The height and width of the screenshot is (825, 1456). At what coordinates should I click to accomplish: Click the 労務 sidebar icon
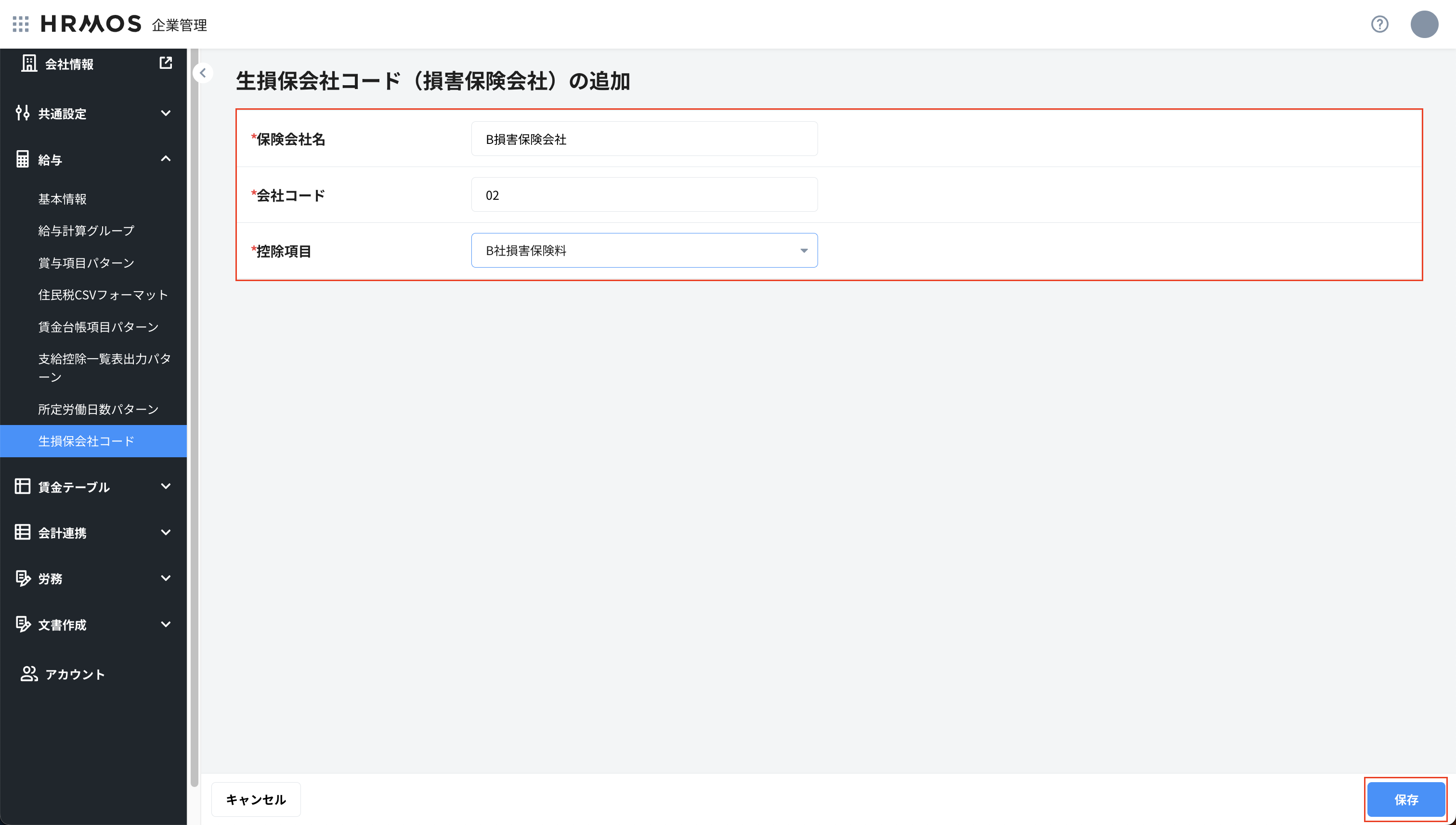pos(23,578)
